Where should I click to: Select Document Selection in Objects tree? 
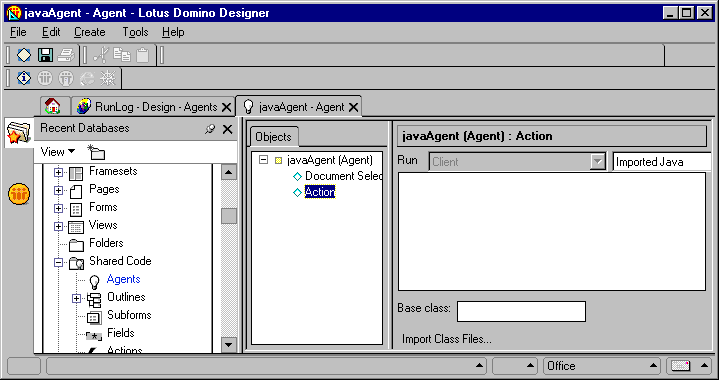tap(343, 176)
